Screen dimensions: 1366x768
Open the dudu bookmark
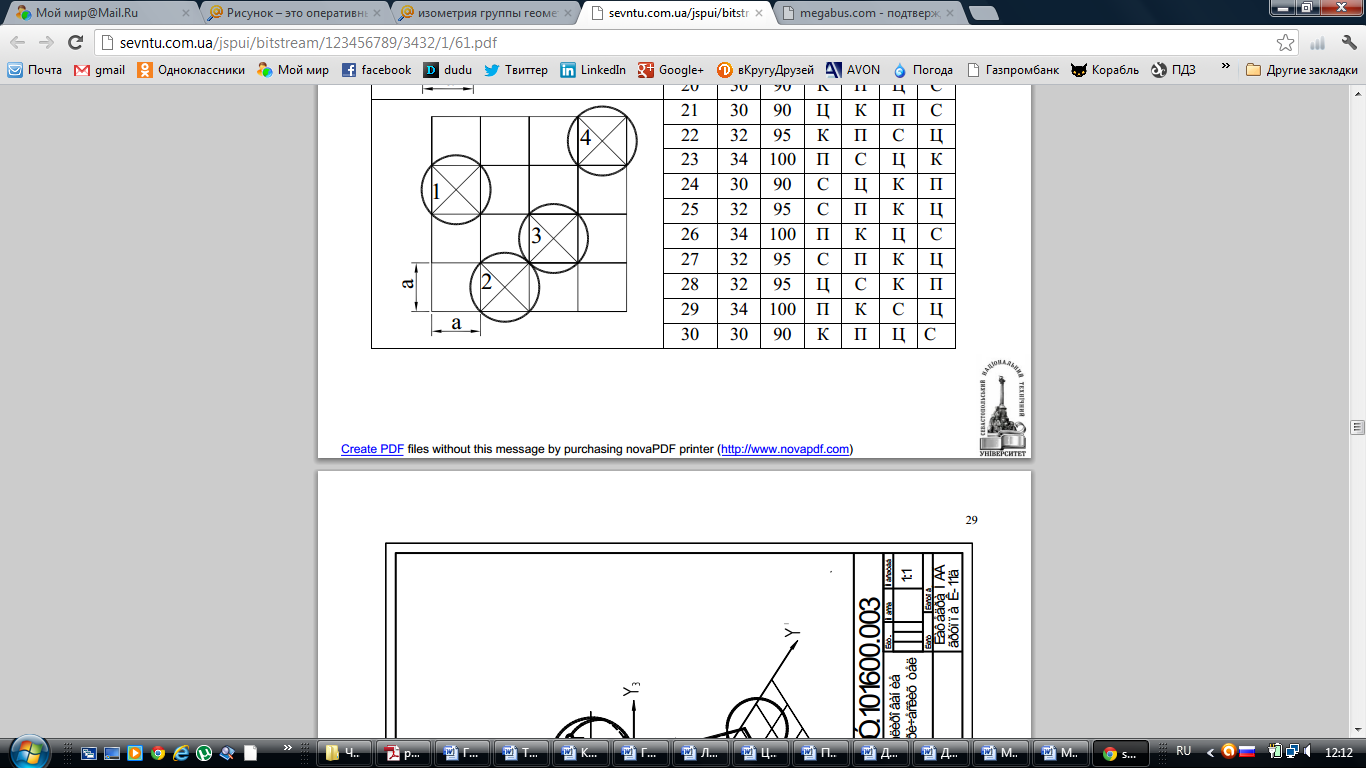(447, 70)
